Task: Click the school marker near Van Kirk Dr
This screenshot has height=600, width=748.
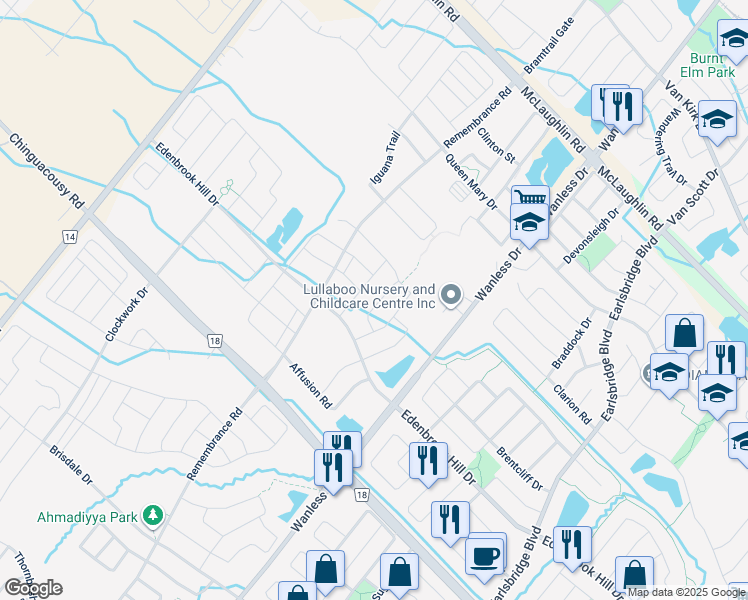Action: pyautogui.click(x=716, y=120)
